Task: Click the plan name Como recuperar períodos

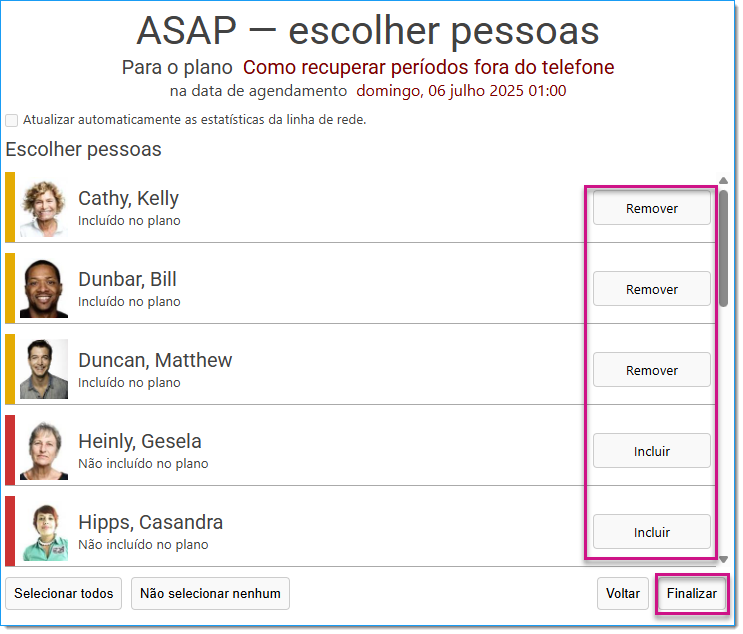Action: (430, 67)
